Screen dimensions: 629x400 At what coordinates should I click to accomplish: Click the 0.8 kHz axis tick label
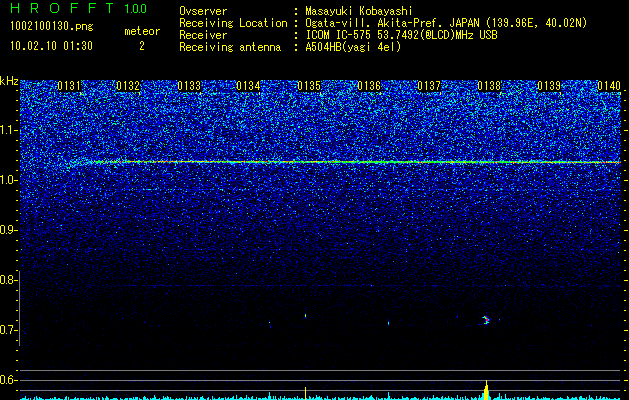pos(8,280)
